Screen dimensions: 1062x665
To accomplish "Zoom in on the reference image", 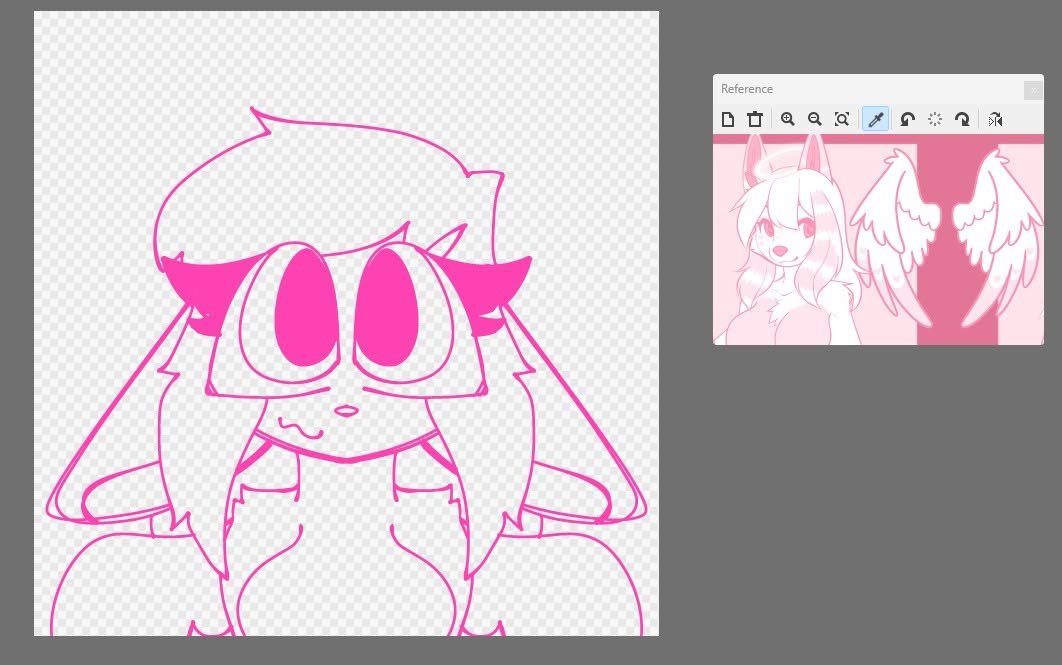I will click(x=787, y=119).
